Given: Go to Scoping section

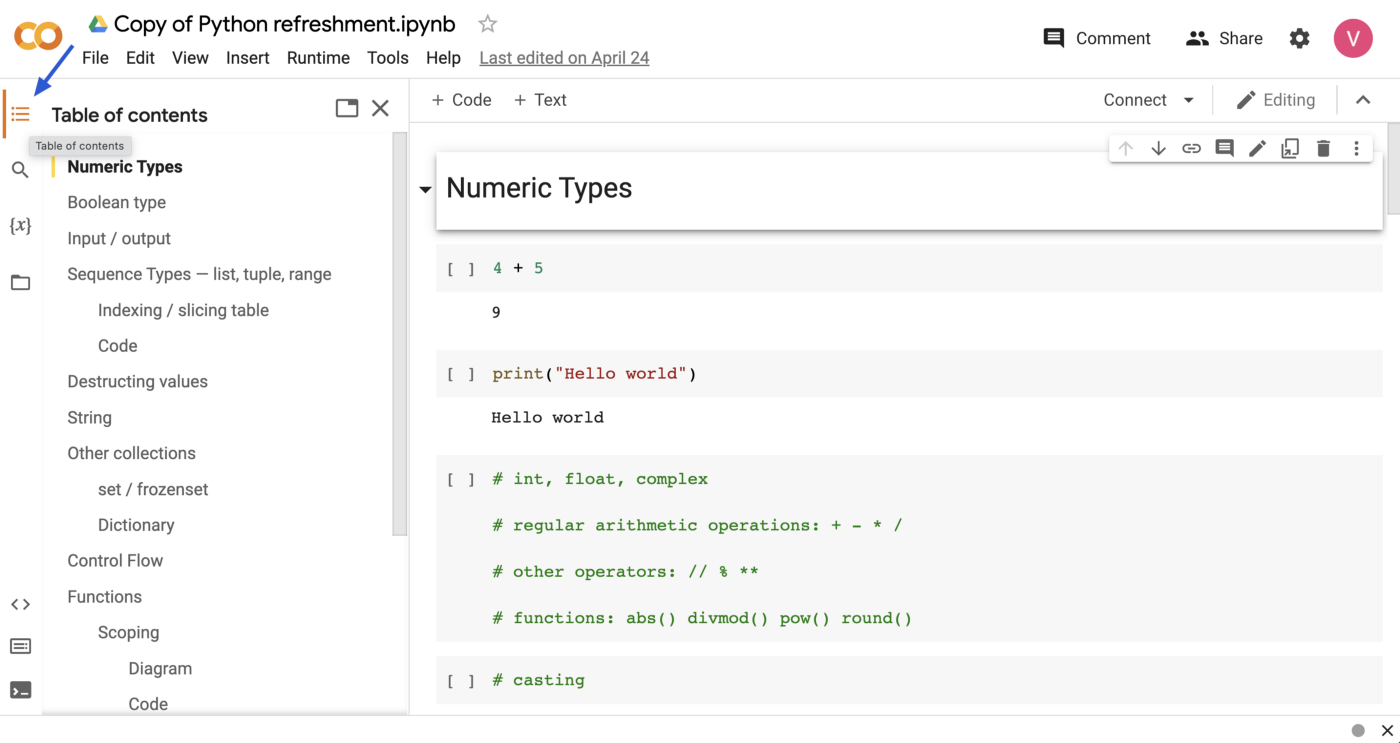Looking at the screenshot, I should [128, 633].
